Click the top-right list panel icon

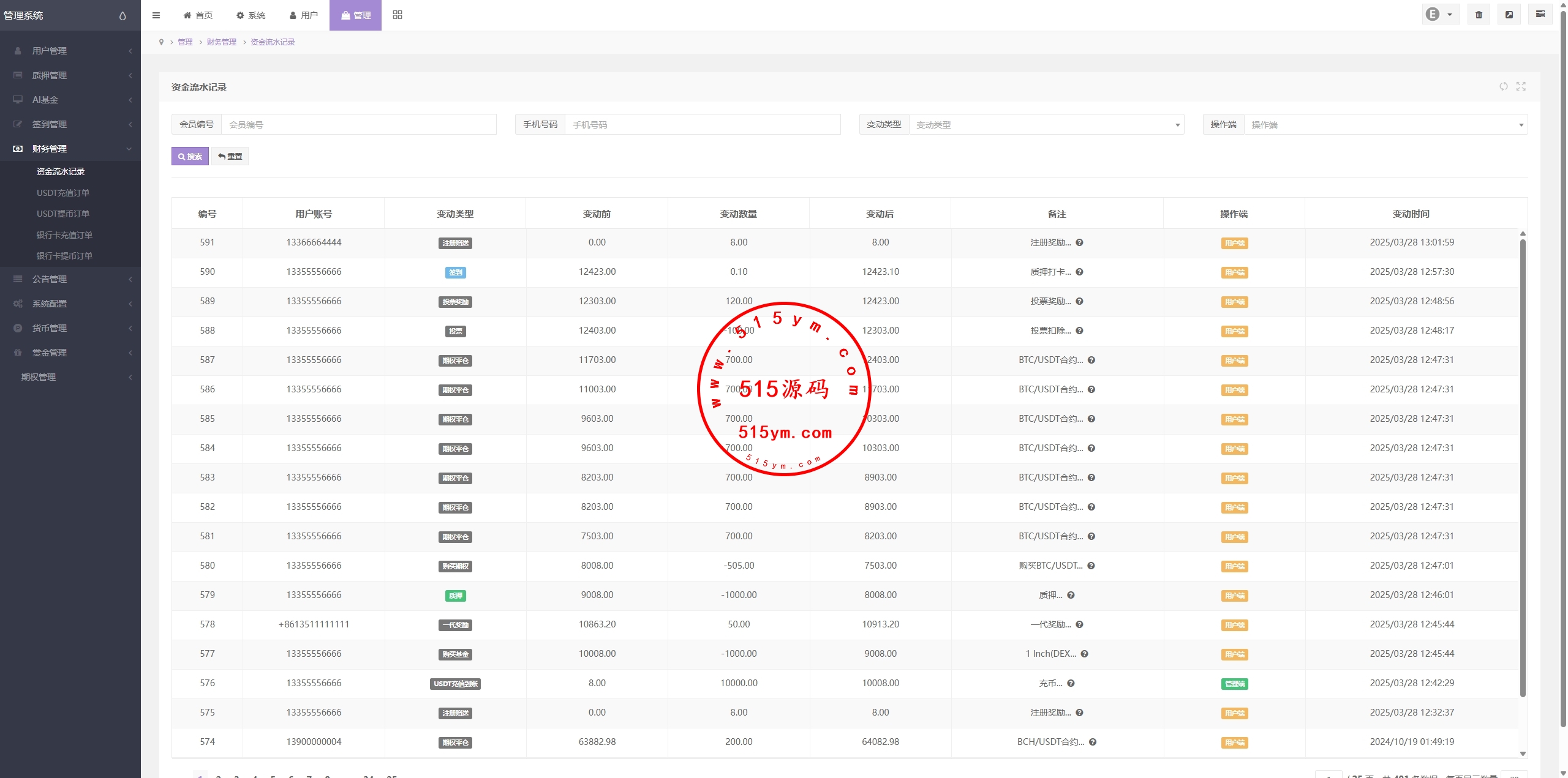click(x=1540, y=15)
